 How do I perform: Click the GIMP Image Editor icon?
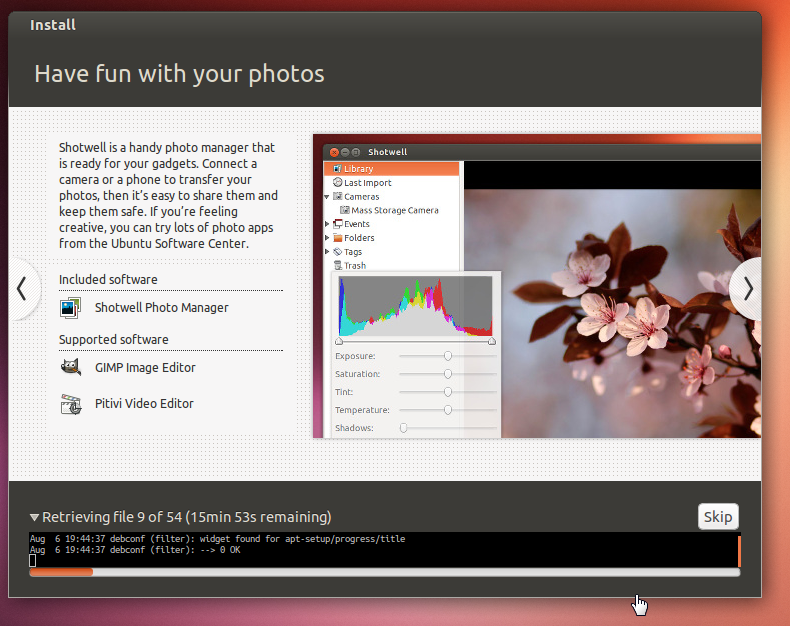click(71, 367)
